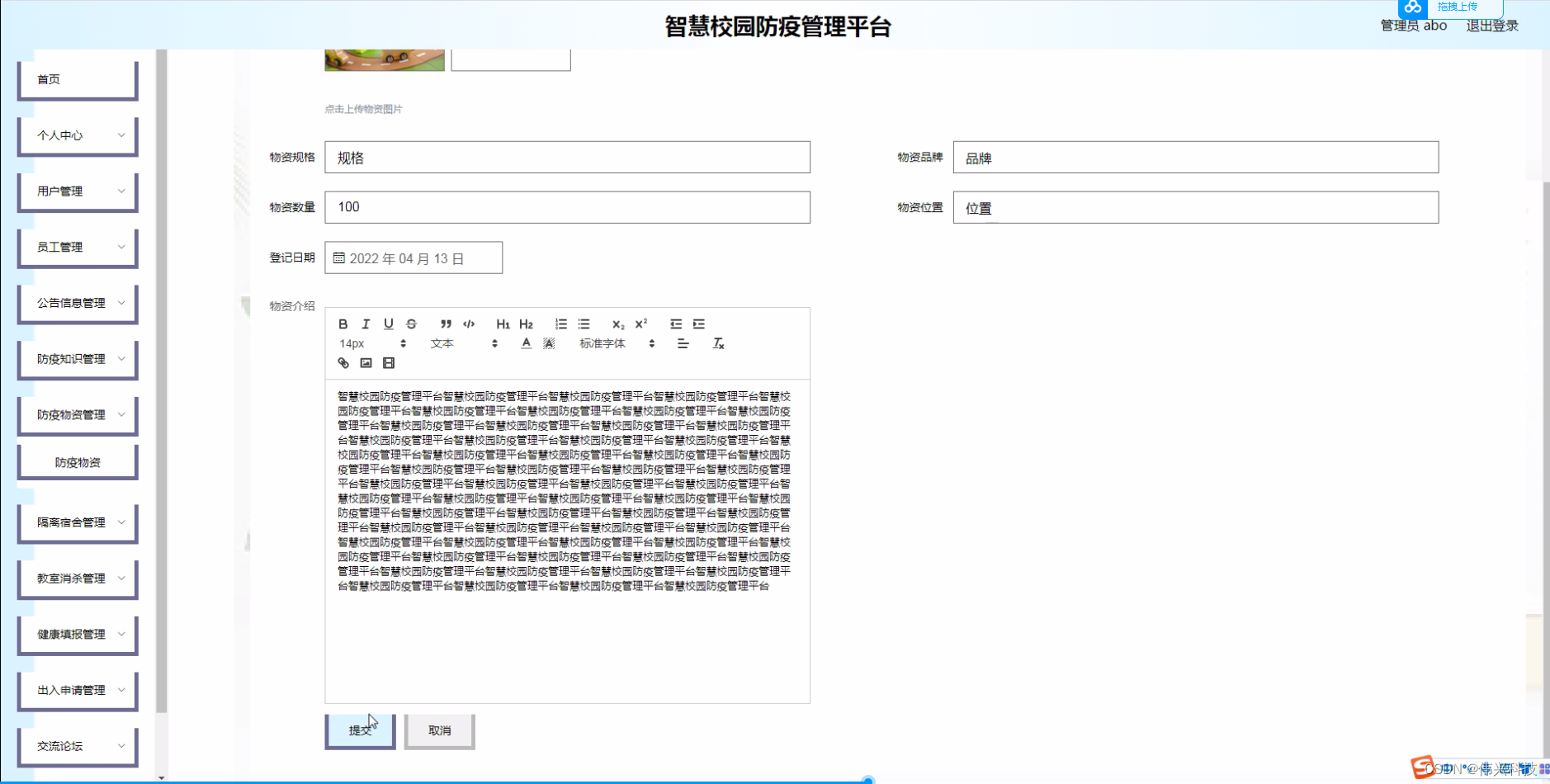
Task: Open the code view icon in editor
Action: click(x=468, y=324)
